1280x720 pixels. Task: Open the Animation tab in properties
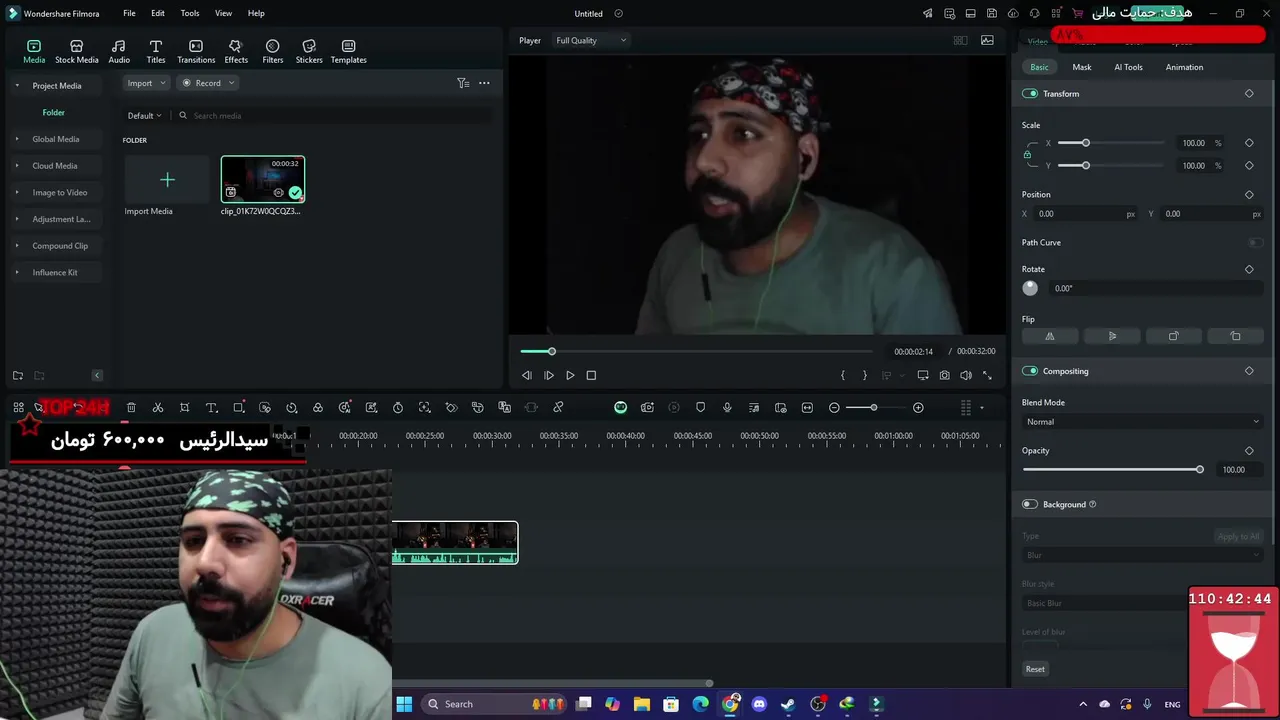pyautogui.click(x=1184, y=68)
